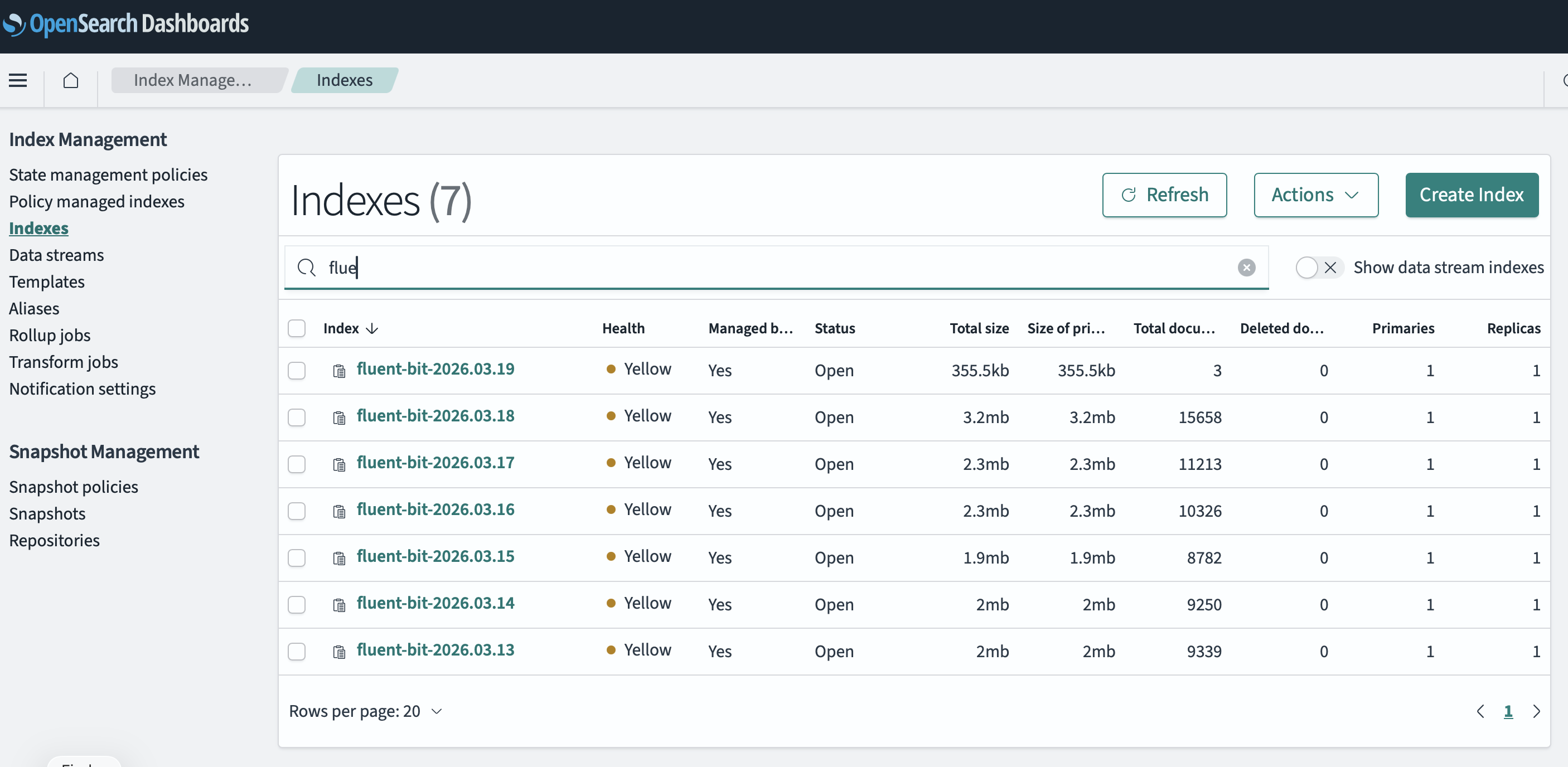Image resolution: width=1568 pixels, height=767 pixels.
Task: Open fluent-bit-2026.03.16 index link
Action: coord(435,509)
